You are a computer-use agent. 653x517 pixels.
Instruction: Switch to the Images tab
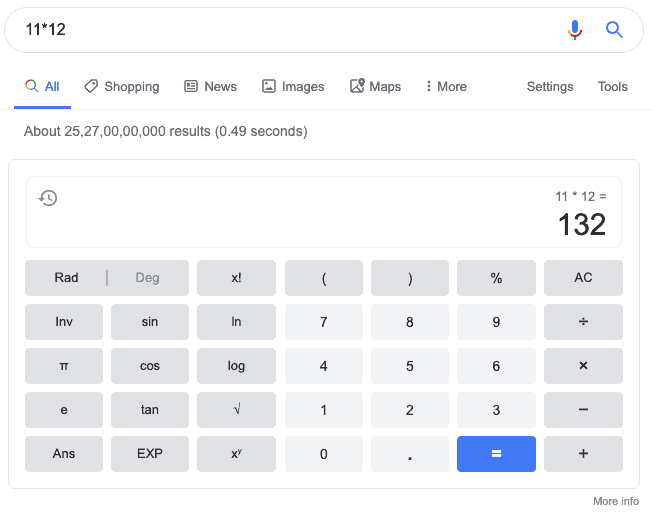pos(293,86)
